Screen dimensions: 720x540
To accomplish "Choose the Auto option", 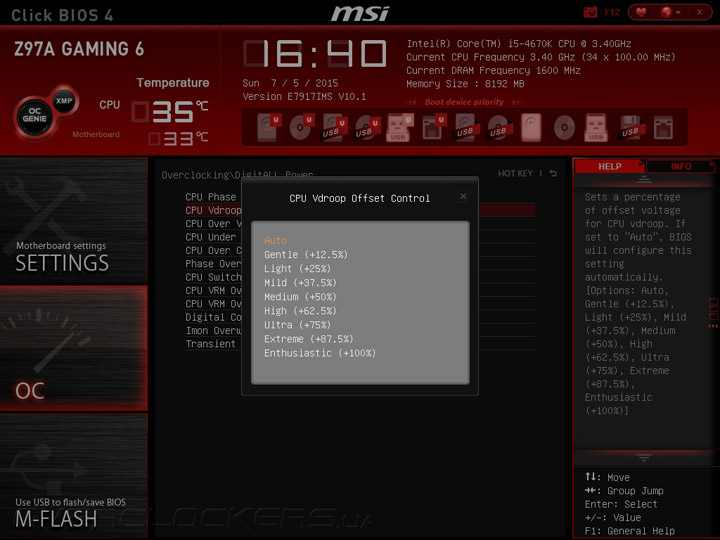I will tap(276, 240).
